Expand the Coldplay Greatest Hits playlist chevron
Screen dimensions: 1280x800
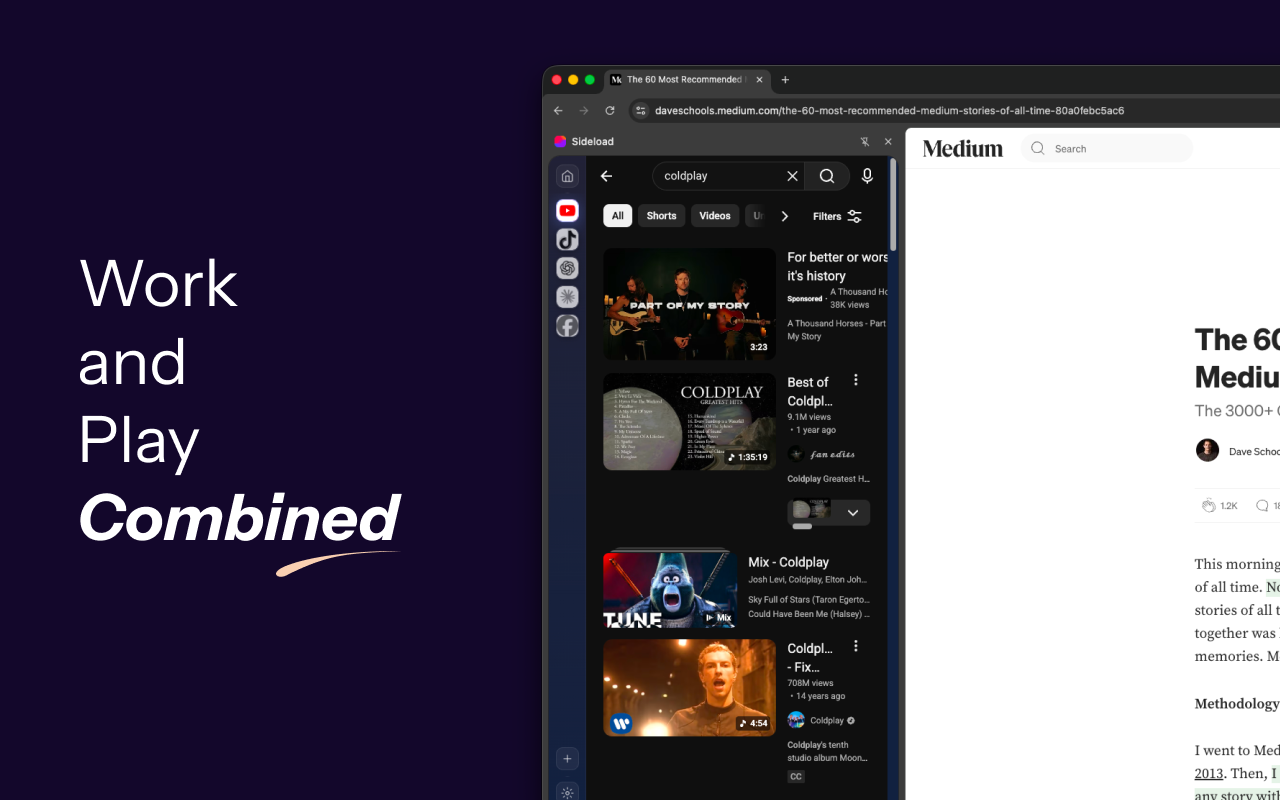852,512
